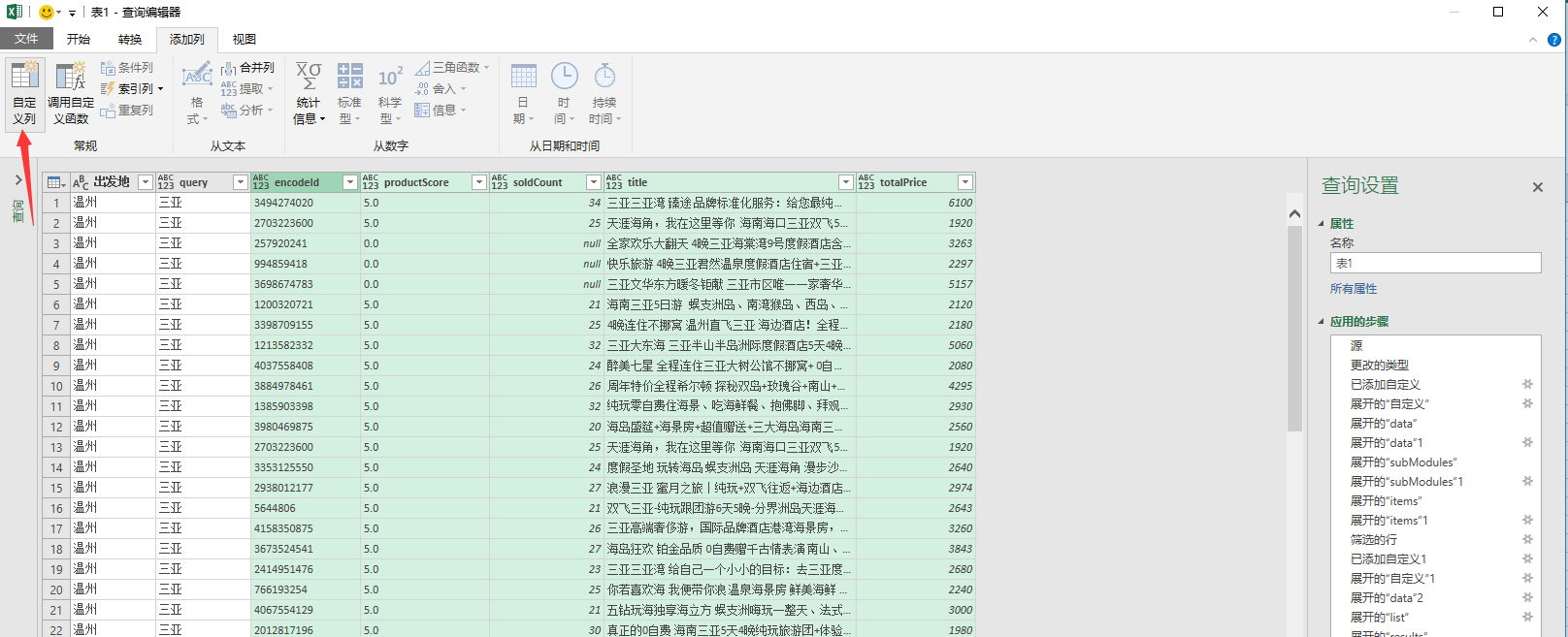Viewport: 1568px width, 637px height.
Task: Open the 信息 information tool
Action: point(441,111)
